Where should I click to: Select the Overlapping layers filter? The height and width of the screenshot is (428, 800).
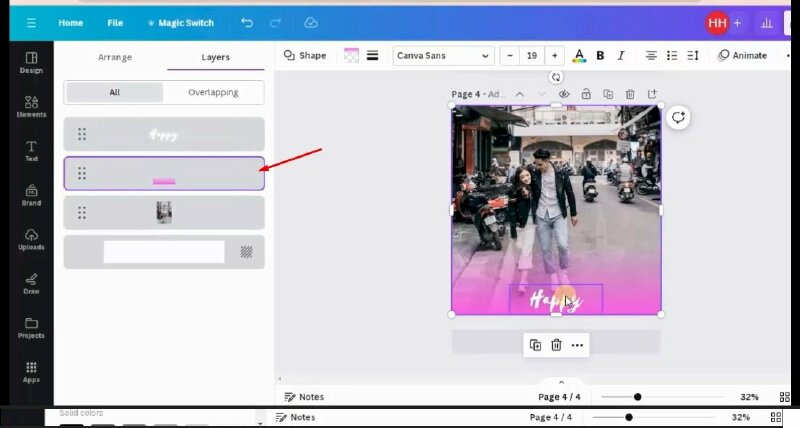click(x=213, y=92)
